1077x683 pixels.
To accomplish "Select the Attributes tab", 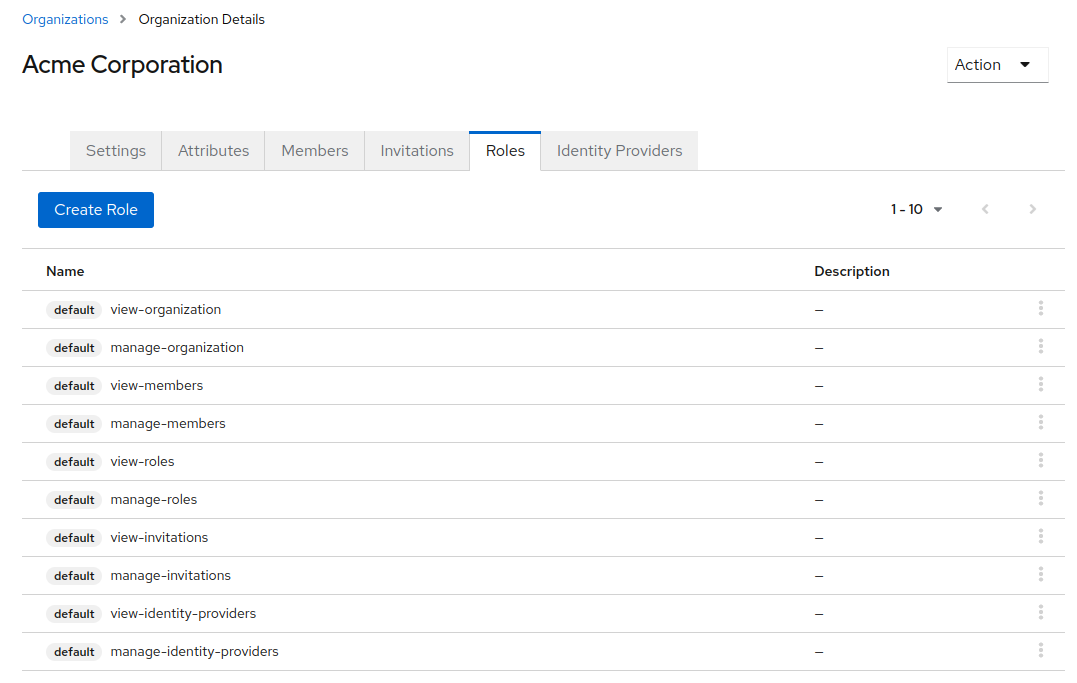I will click(213, 151).
